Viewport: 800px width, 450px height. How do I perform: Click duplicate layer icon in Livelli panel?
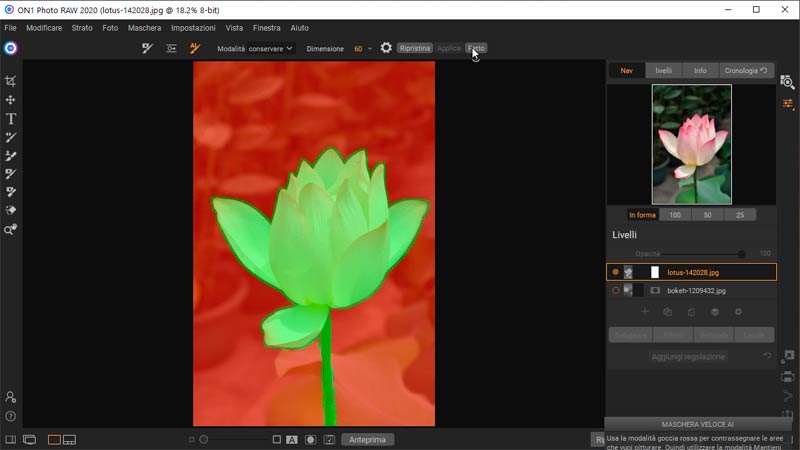pyautogui.click(x=667, y=312)
